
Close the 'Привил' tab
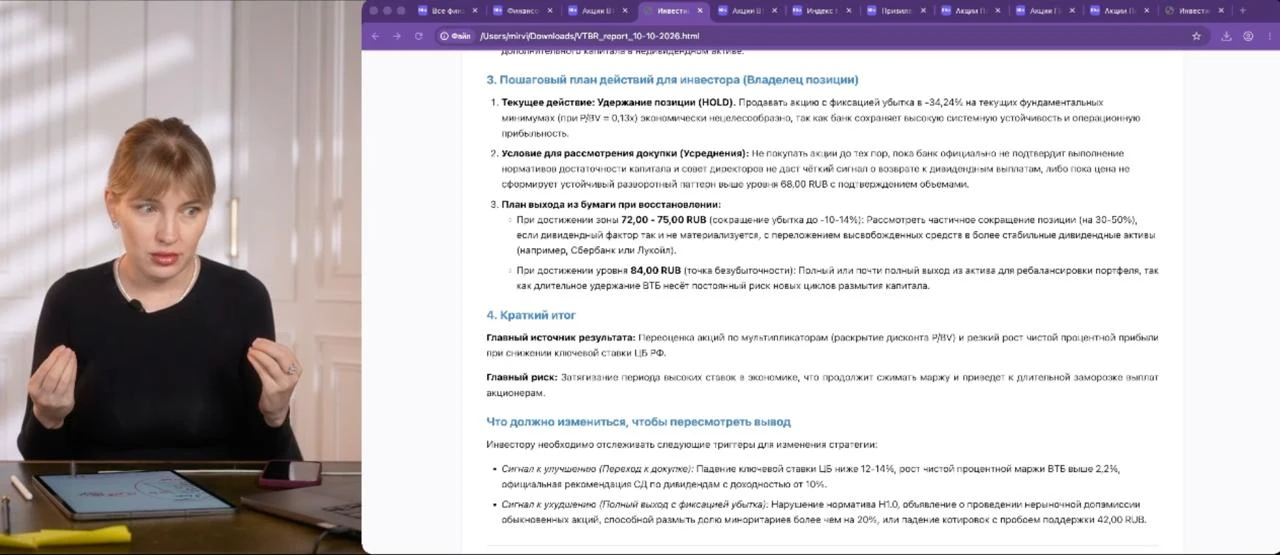(x=924, y=11)
